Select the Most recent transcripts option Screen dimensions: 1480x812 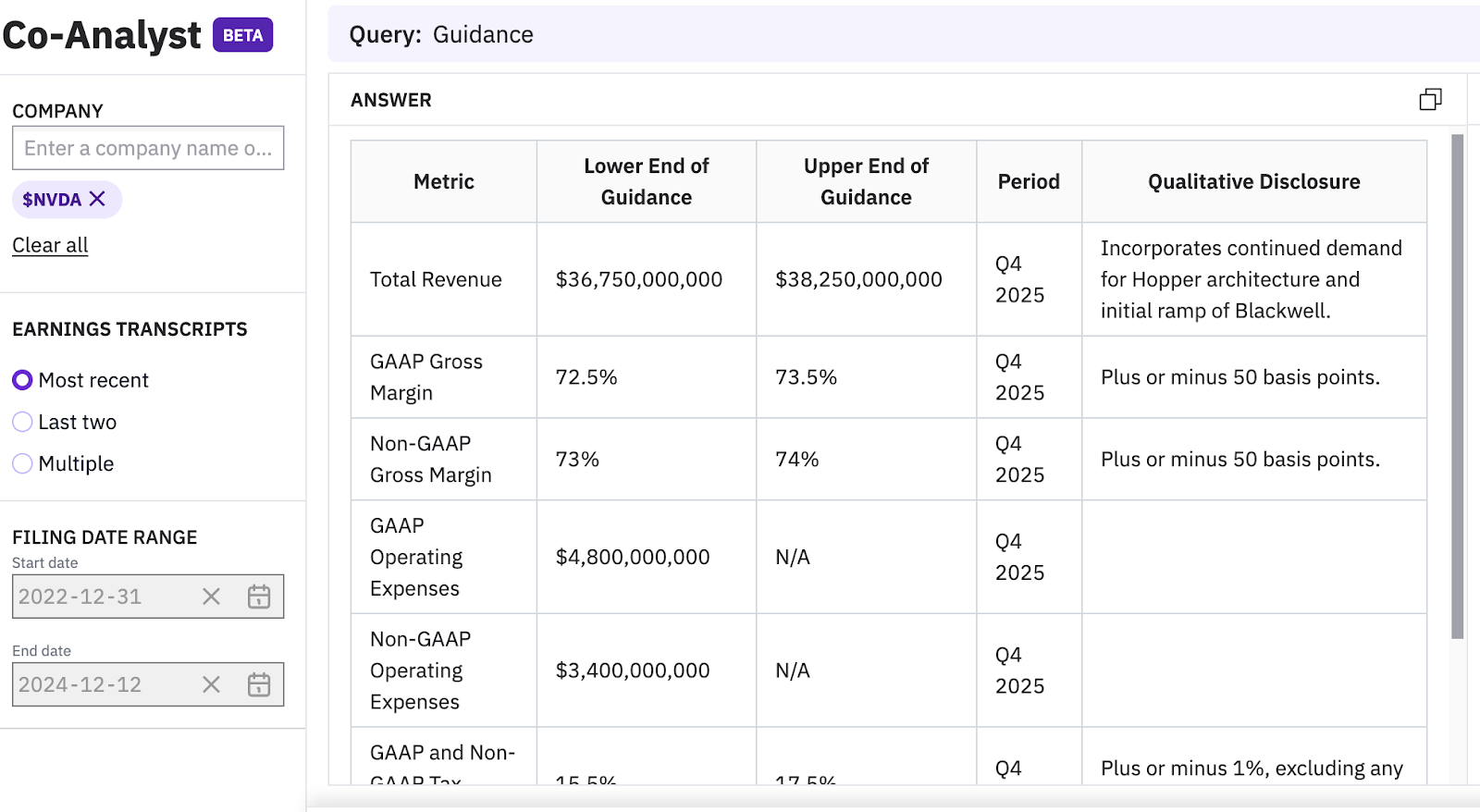pos(22,380)
